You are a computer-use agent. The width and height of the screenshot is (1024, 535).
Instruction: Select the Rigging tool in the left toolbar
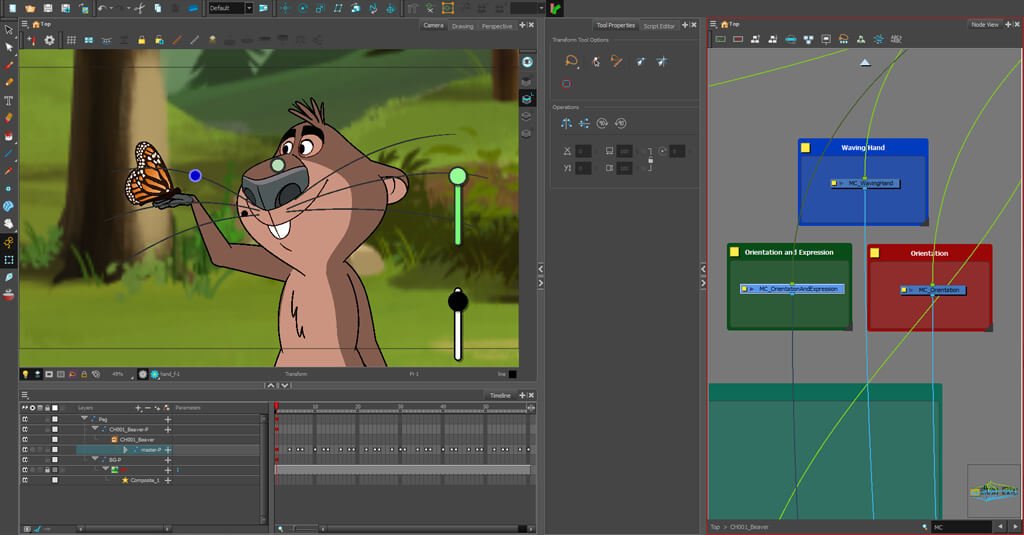[8, 242]
